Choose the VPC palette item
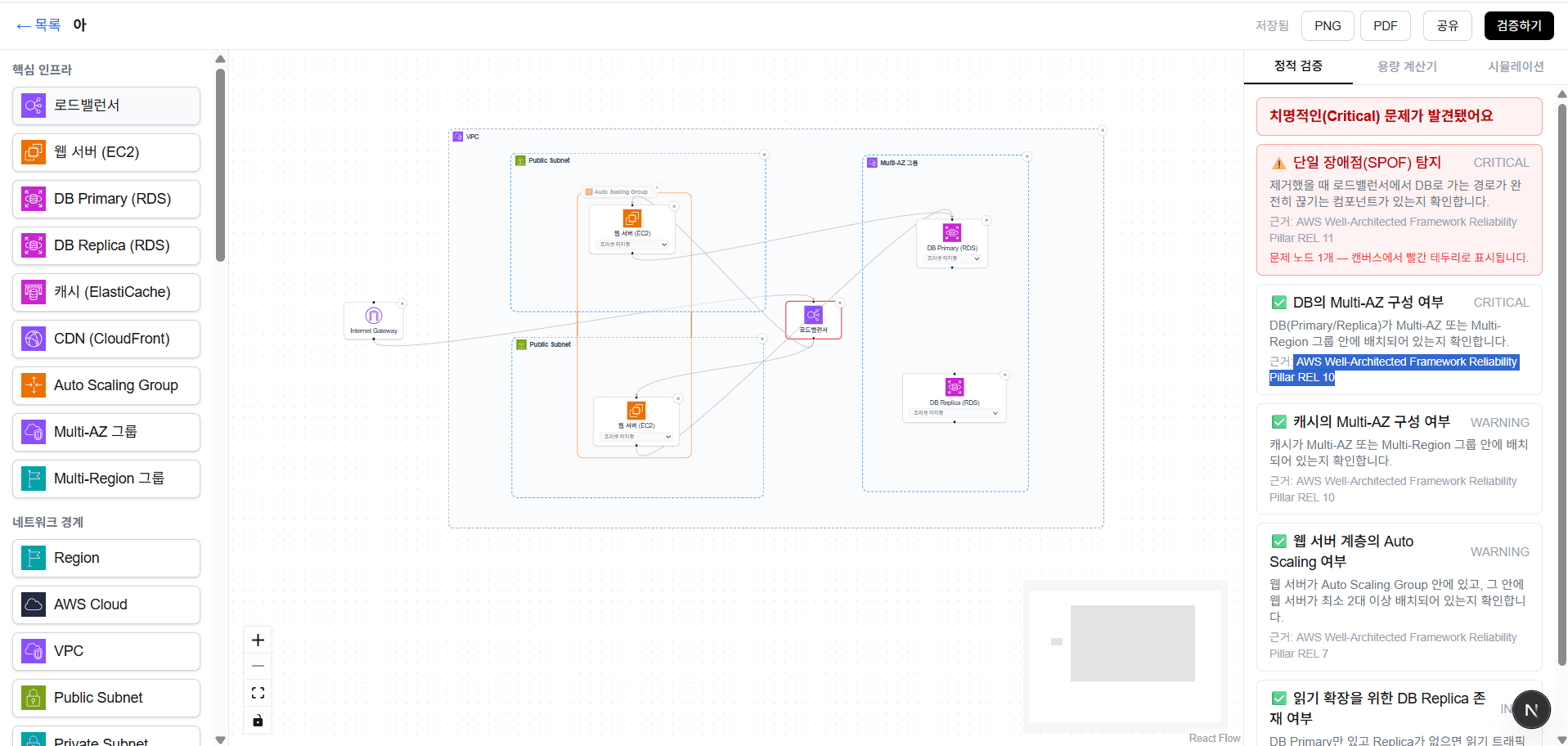 pyautogui.click(x=106, y=651)
